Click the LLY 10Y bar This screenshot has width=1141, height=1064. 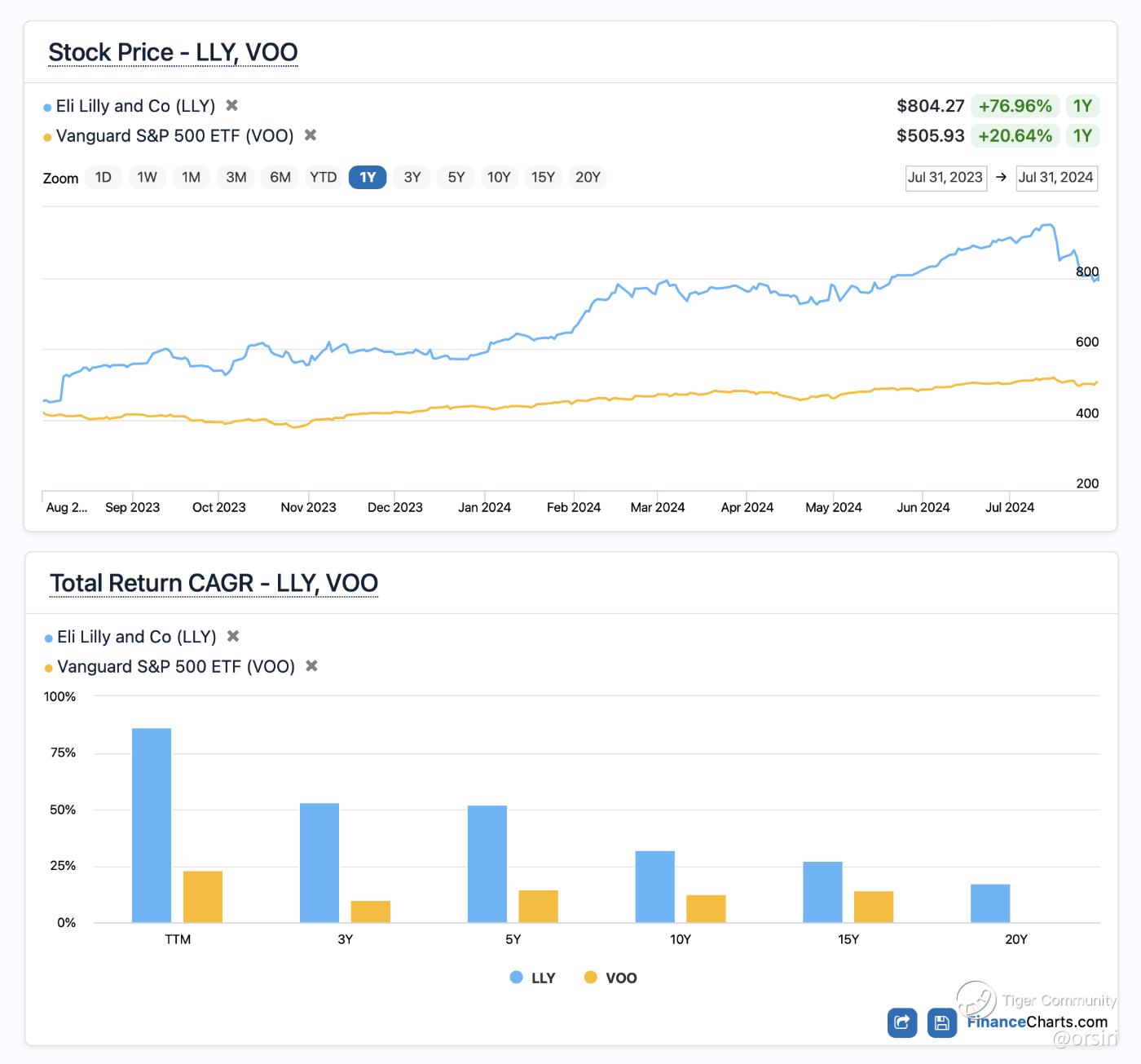pos(655,887)
